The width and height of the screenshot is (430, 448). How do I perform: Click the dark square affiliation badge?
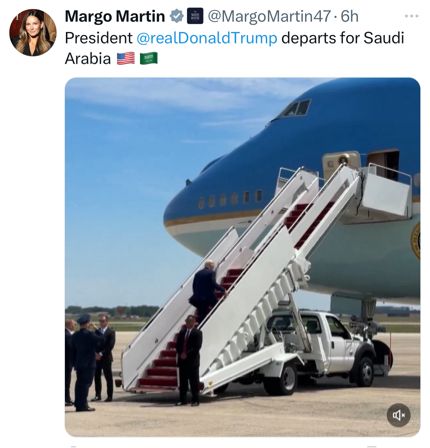[x=195, y=16]
